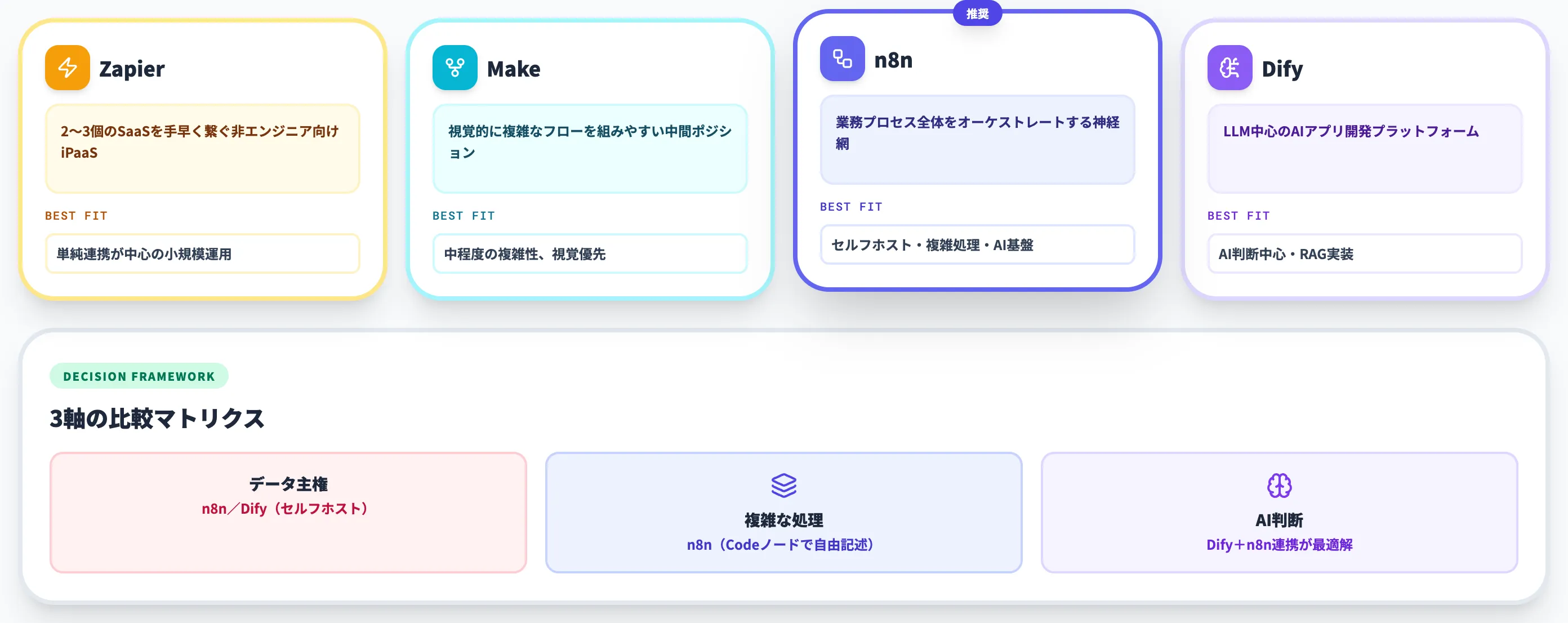Viewport: 1568px width, 623px height.
Task: Click the Dify brain circuit icon
Action: [x=1230, y=68]
